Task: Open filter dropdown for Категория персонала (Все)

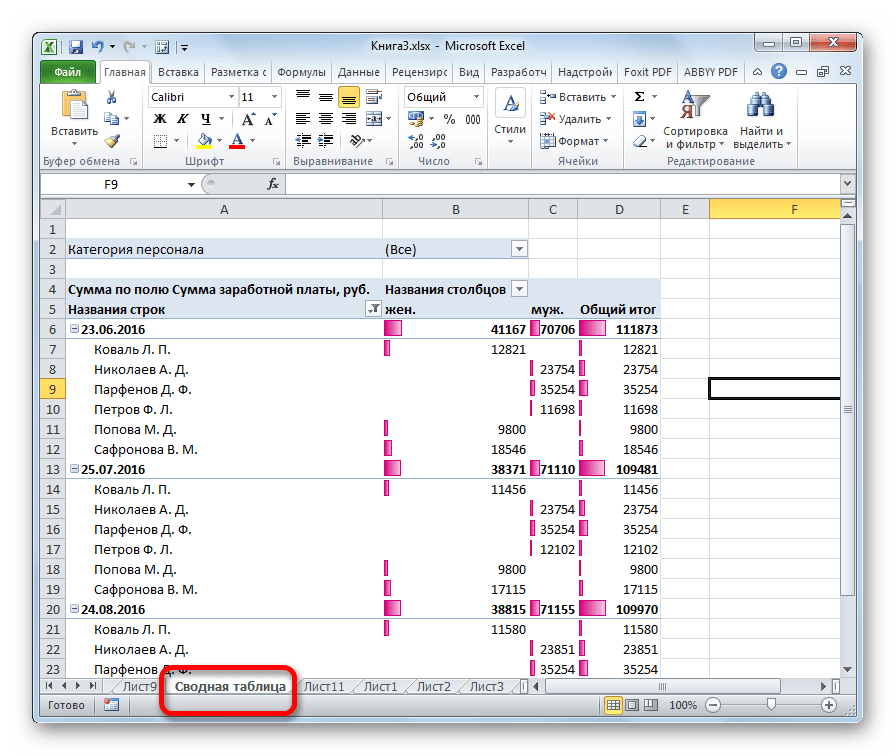Action: (x=518, y=249)
